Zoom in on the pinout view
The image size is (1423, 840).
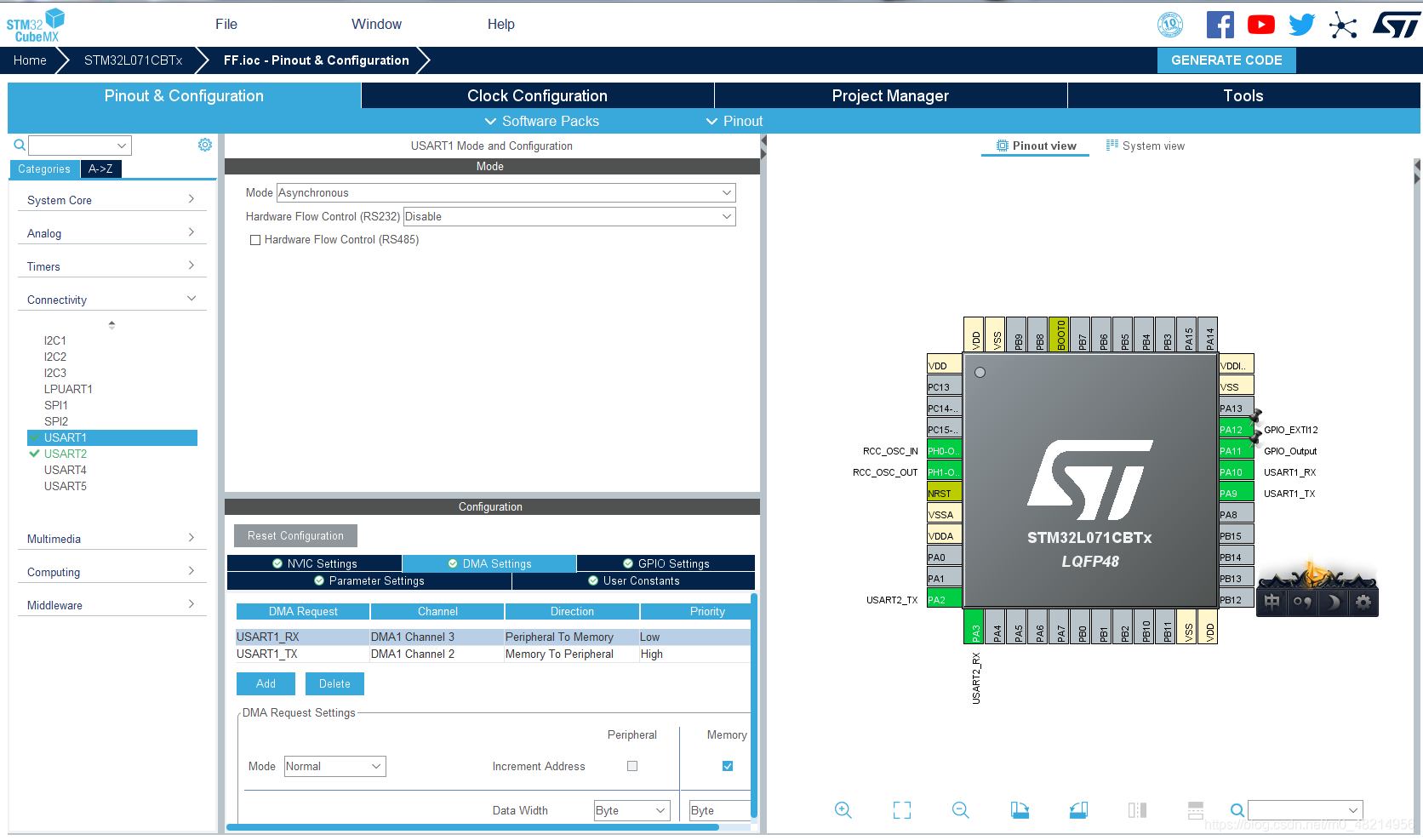click(x=843, y=810)
